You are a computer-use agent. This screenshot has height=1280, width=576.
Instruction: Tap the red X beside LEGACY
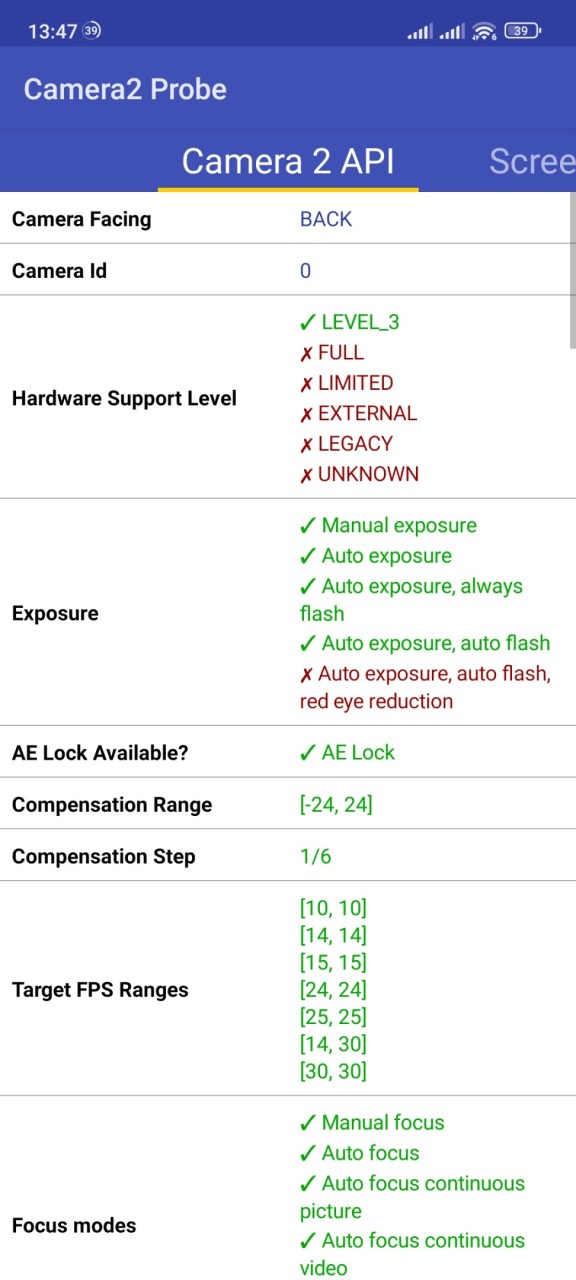pyautogui.click(x=307, y=445)
